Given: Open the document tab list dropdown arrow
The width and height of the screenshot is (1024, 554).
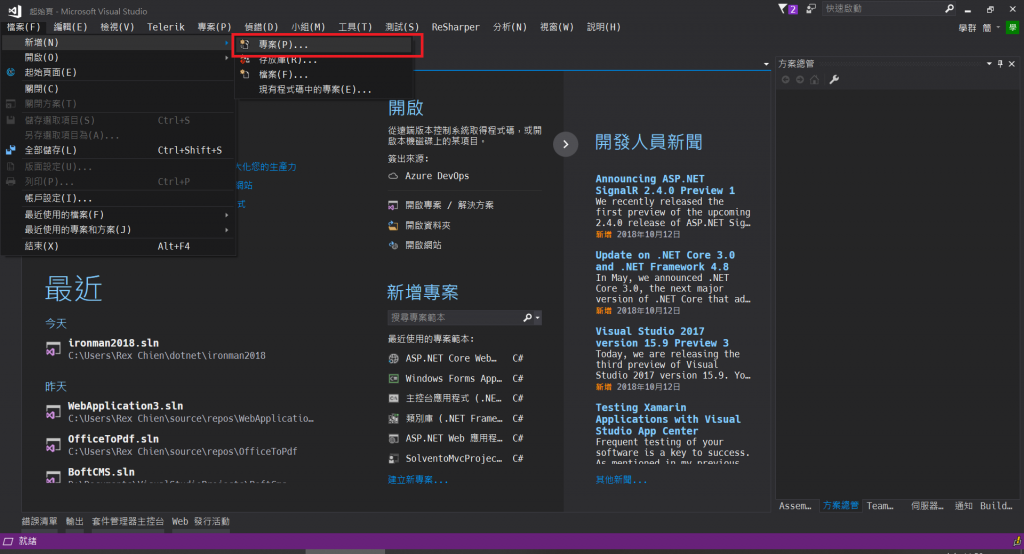Looking at the screenshot, I should click(766, 64).
